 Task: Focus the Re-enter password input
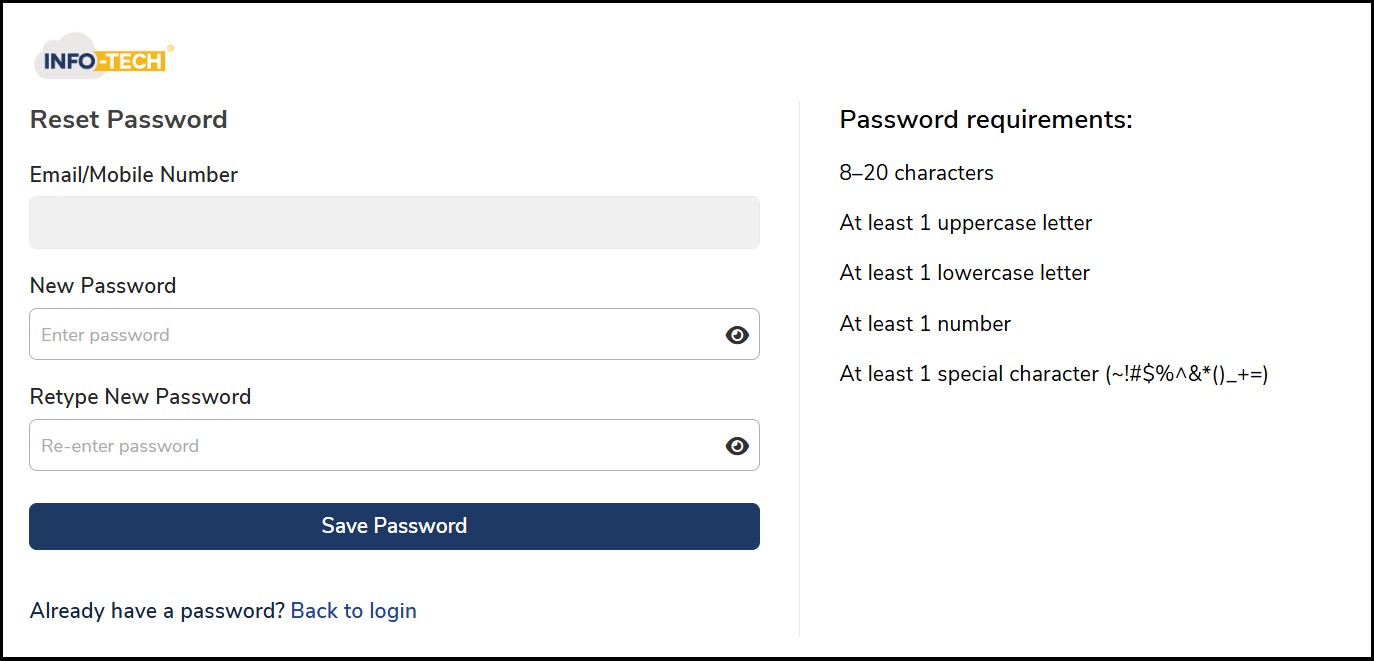click(x=370, y=446)
